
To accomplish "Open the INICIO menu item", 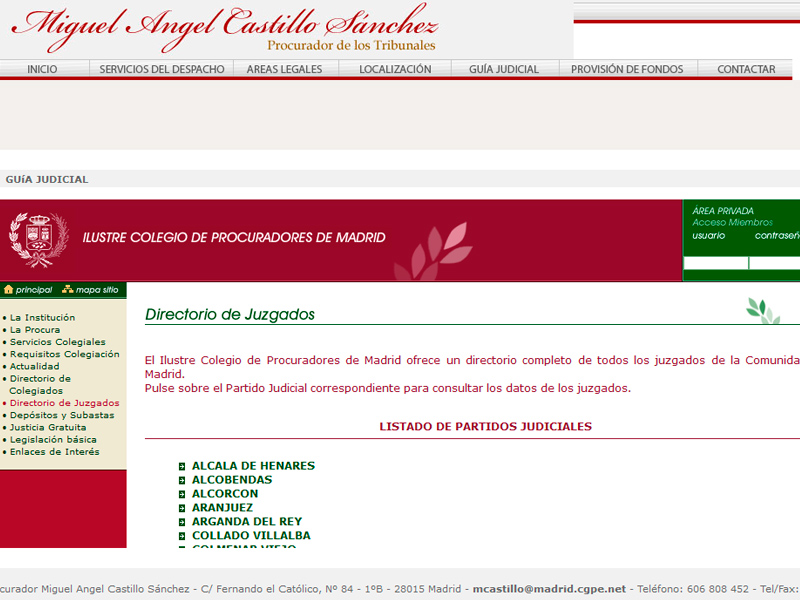I will pos(42,69).
